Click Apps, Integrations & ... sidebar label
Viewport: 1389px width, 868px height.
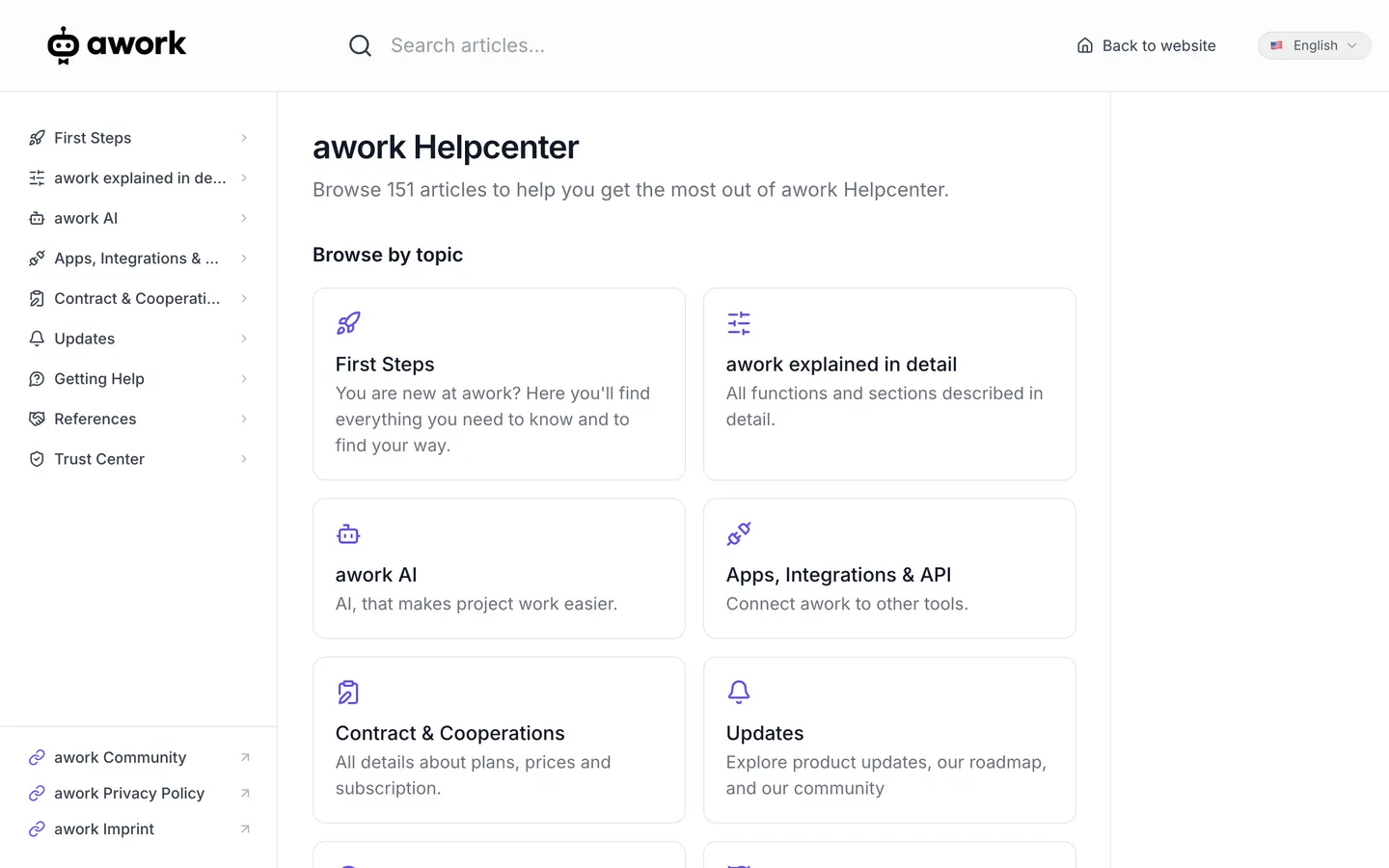(136, 258)
